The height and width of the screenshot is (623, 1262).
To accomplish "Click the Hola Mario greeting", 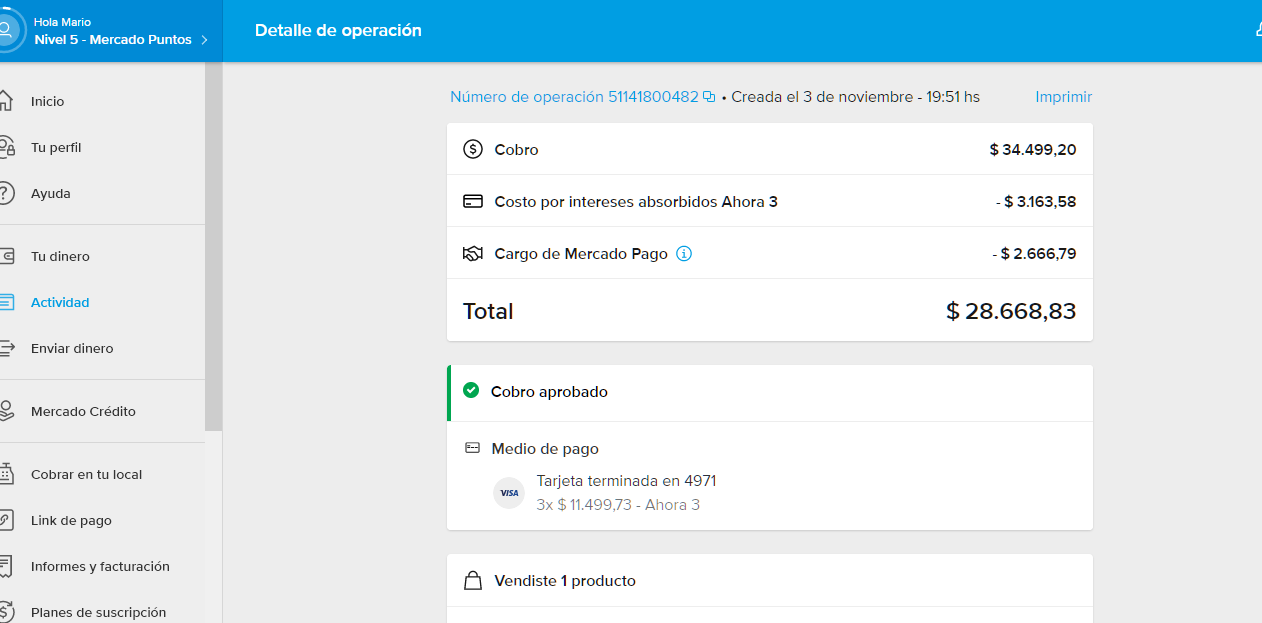I will tap(62, 22).
